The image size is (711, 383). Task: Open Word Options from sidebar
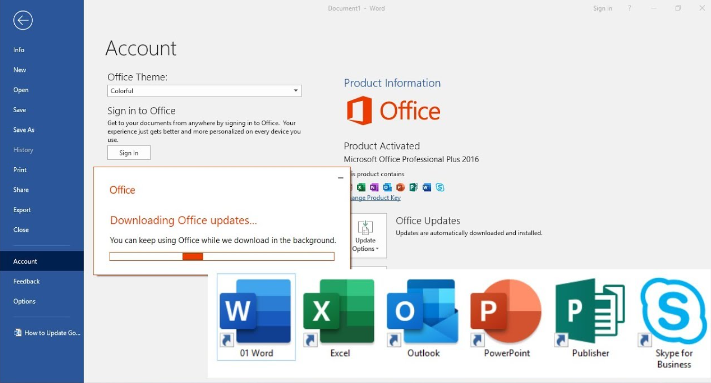pos(24,301)
